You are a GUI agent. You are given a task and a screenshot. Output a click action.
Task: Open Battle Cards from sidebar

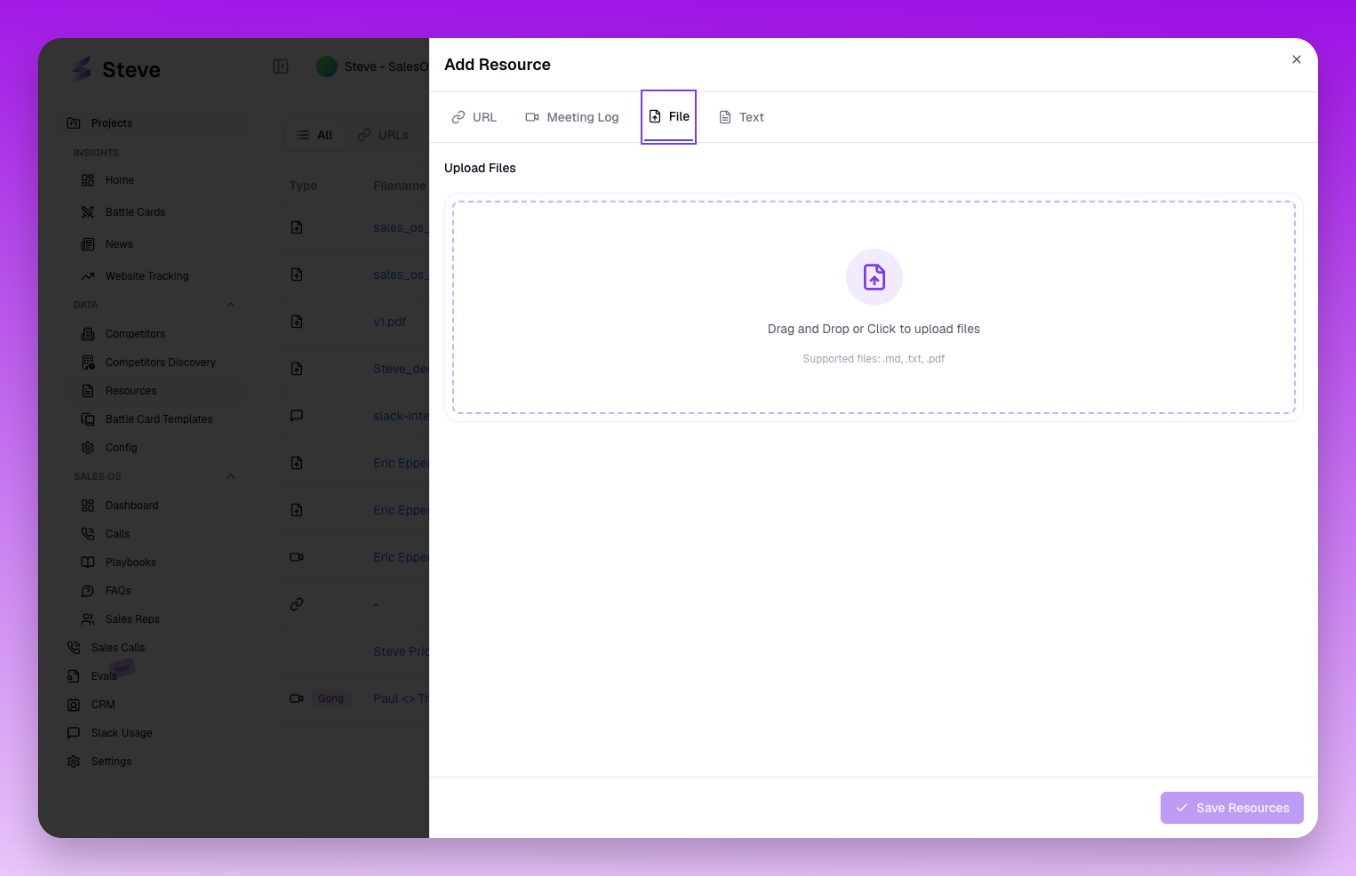tap(135, 212)
